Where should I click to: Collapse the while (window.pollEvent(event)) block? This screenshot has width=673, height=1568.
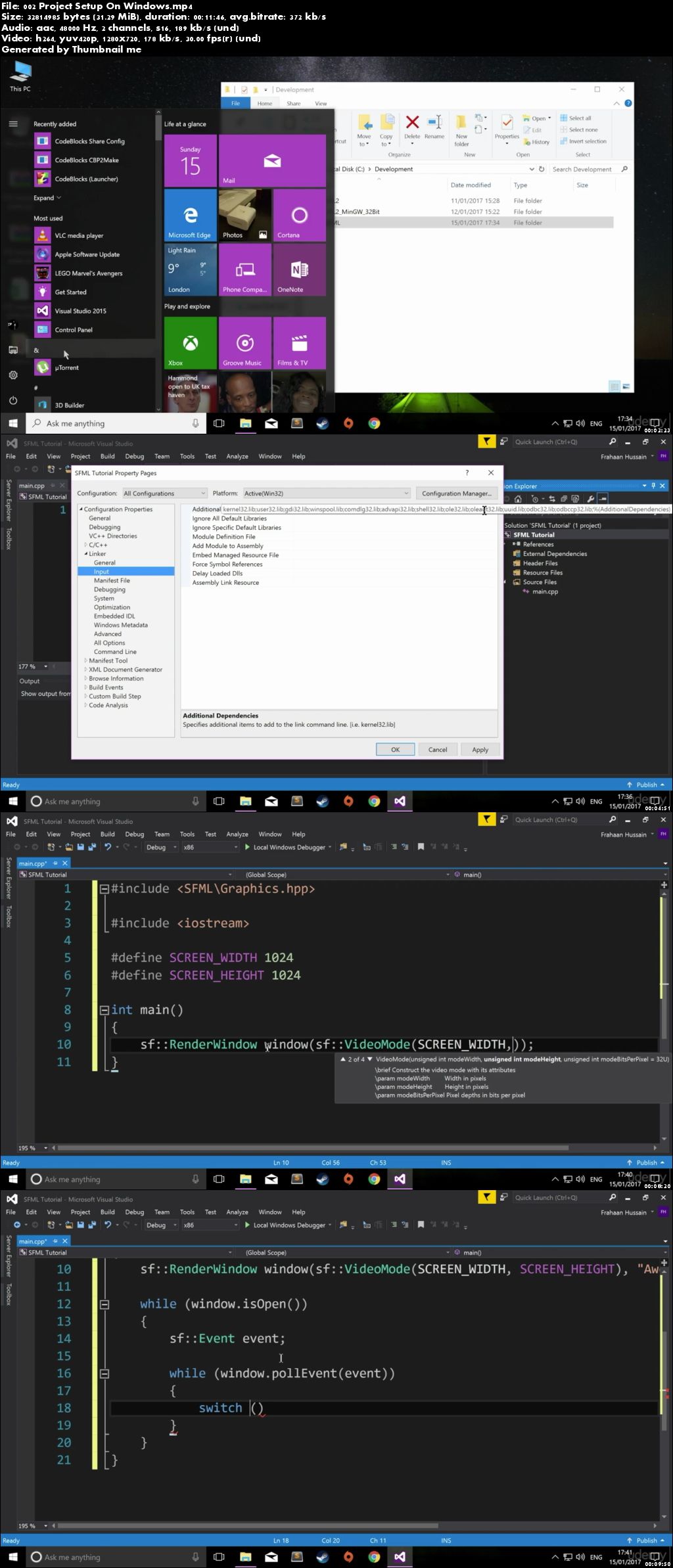pos(104,1373)
